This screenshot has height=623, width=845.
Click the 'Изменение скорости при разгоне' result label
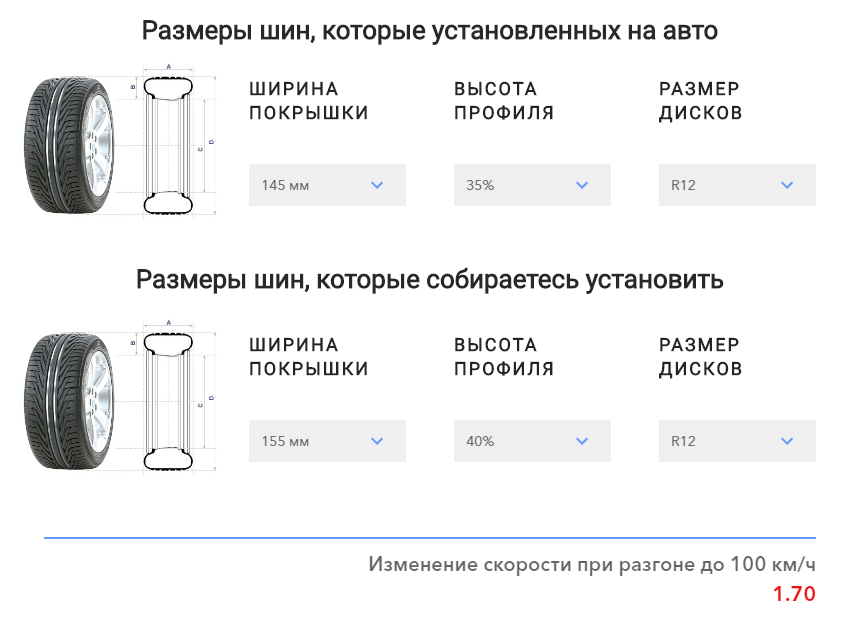pyautogui.click(x=591, y=564)
